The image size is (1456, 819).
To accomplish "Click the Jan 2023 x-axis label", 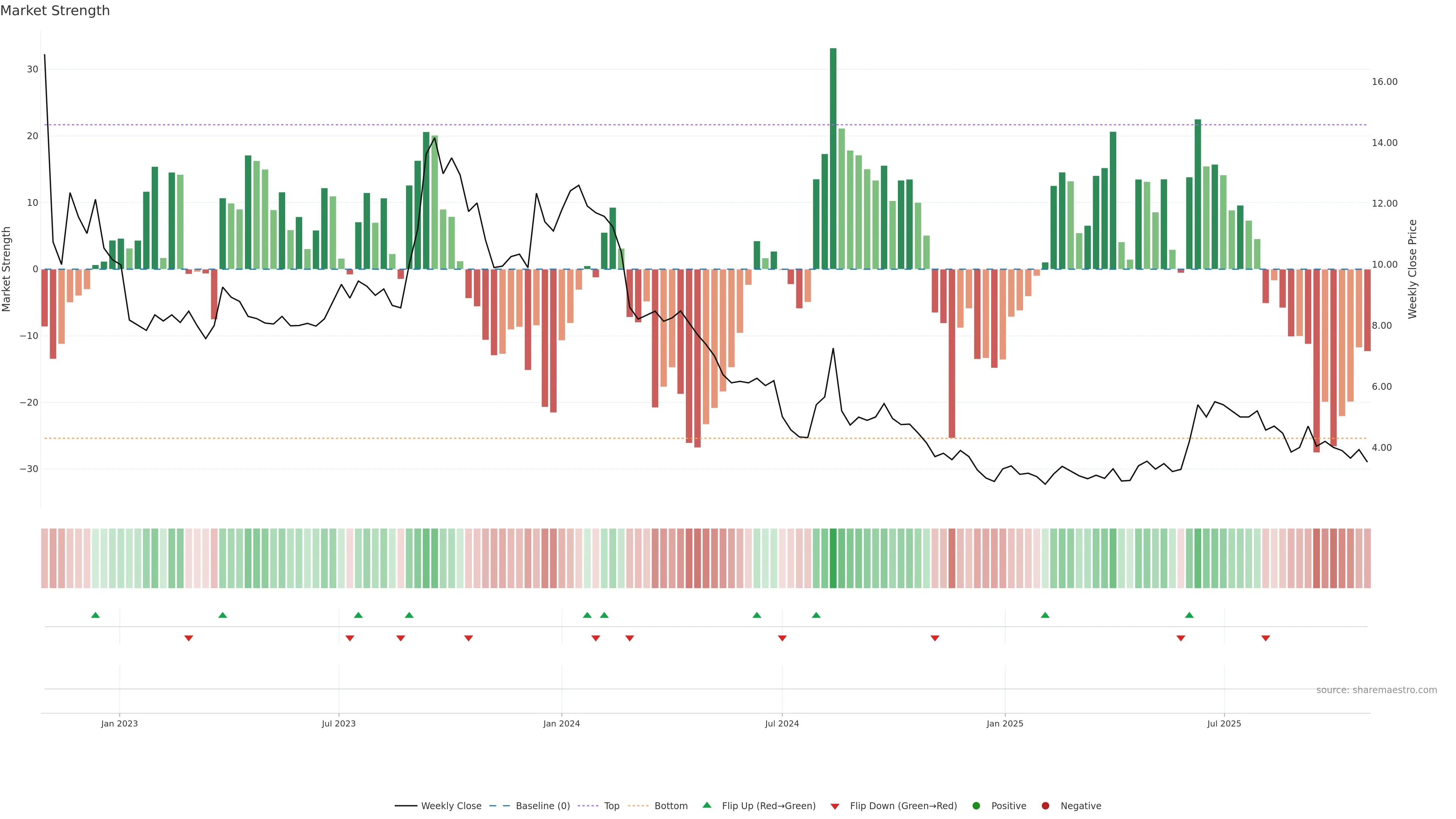I will 119,723.
